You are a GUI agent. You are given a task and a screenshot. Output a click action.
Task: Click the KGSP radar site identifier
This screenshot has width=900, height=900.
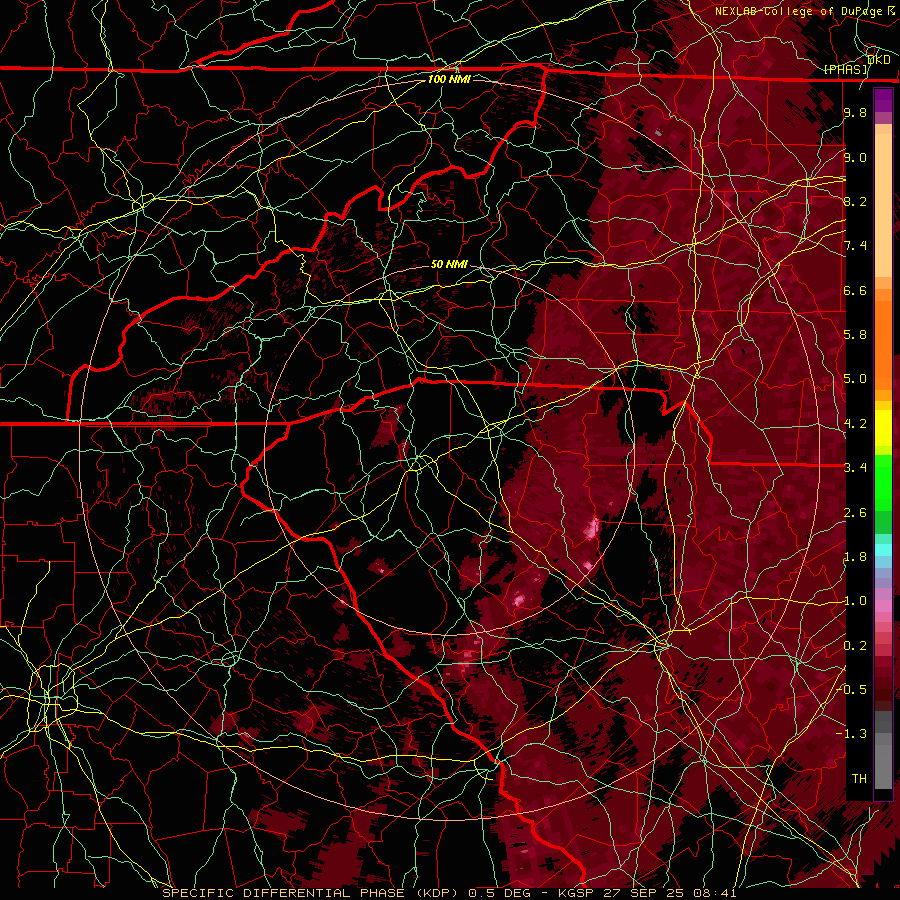pyautogui.click(x=578, y=893)
